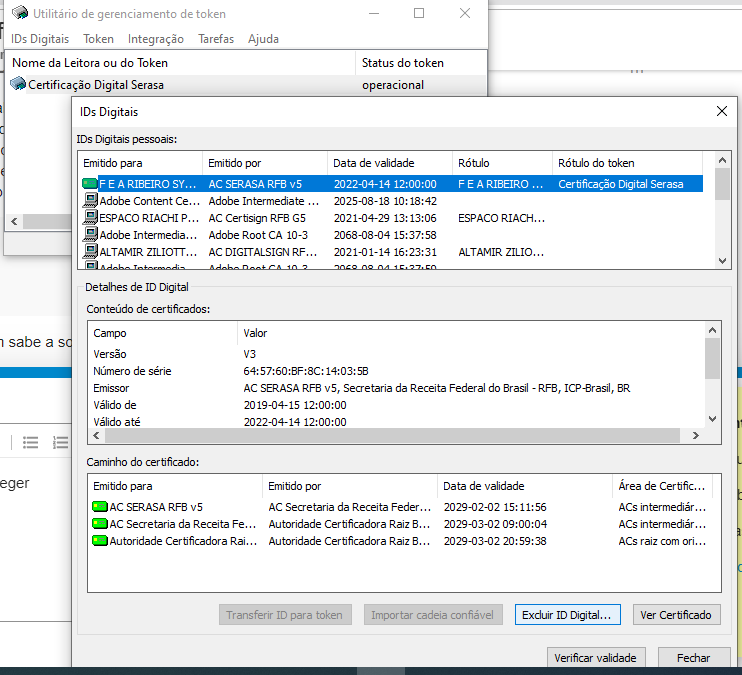Click the green token icon for F E A RIBEIRO
742x675 pixels.
pyautogui.click(x=89, y=184)
